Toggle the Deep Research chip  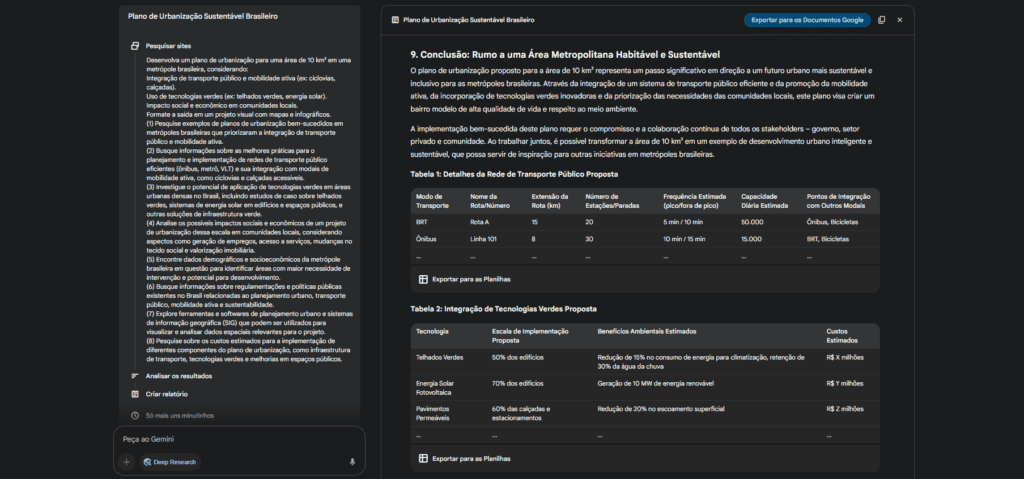point(170,462)
